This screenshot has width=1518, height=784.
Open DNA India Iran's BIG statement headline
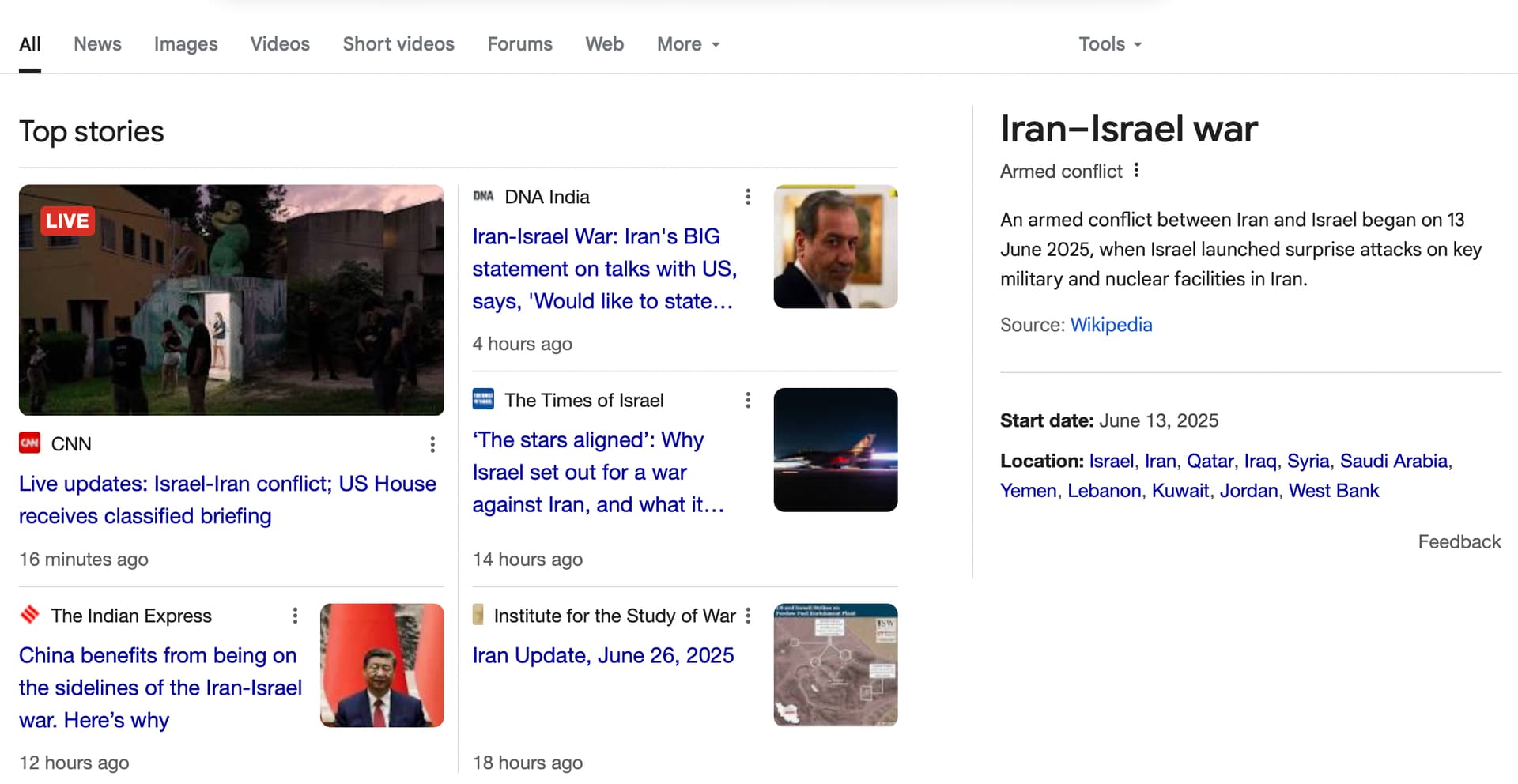tap(605, 269)
